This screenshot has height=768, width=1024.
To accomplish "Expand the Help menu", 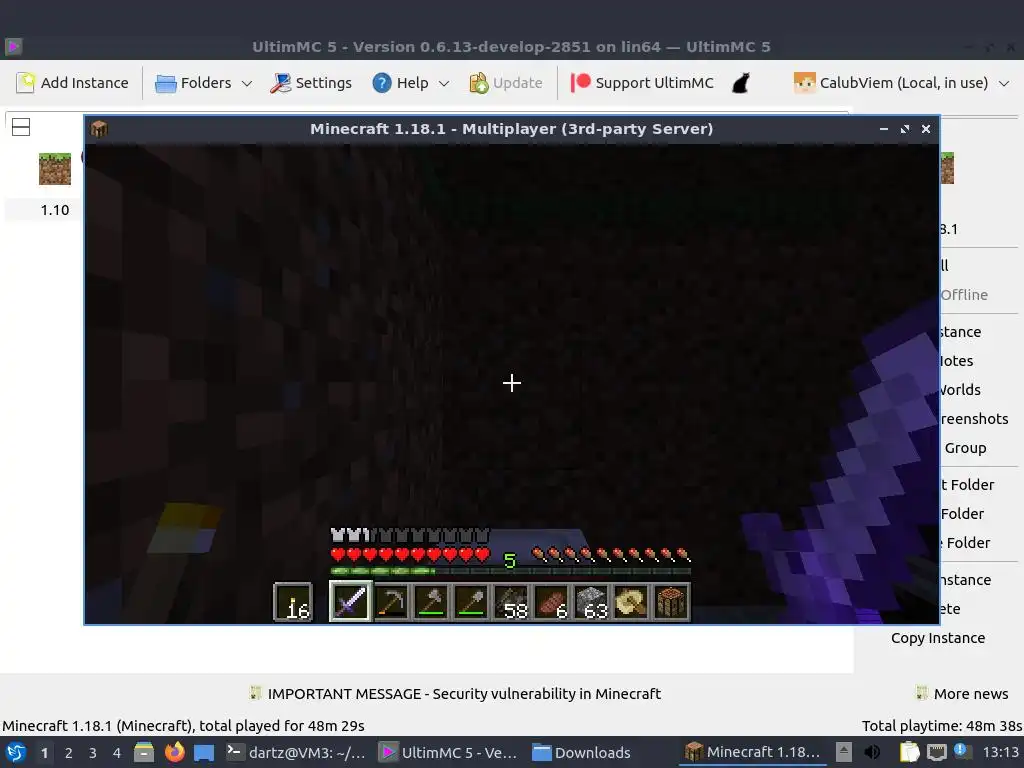I will point(411,83).
